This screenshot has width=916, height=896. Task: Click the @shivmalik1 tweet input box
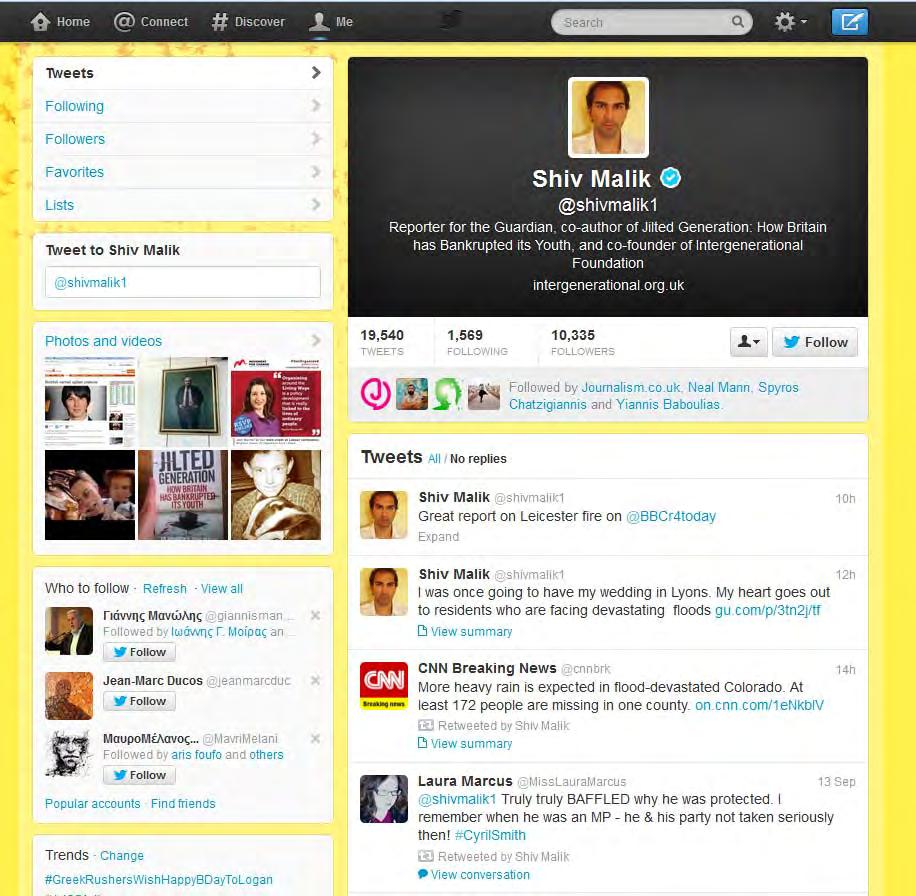(x=183, y=282)
